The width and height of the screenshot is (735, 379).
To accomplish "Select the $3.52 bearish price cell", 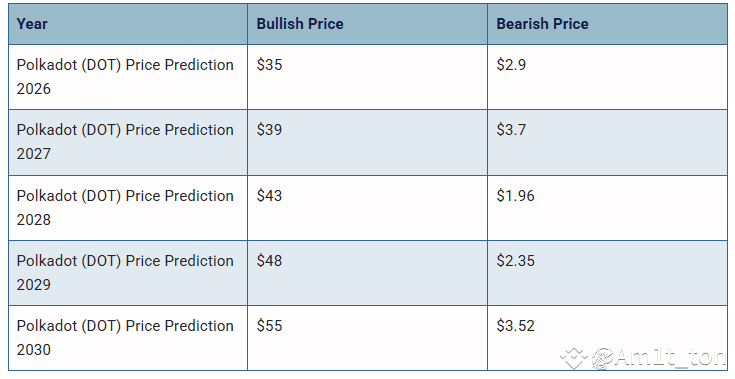I will [608, 338].
